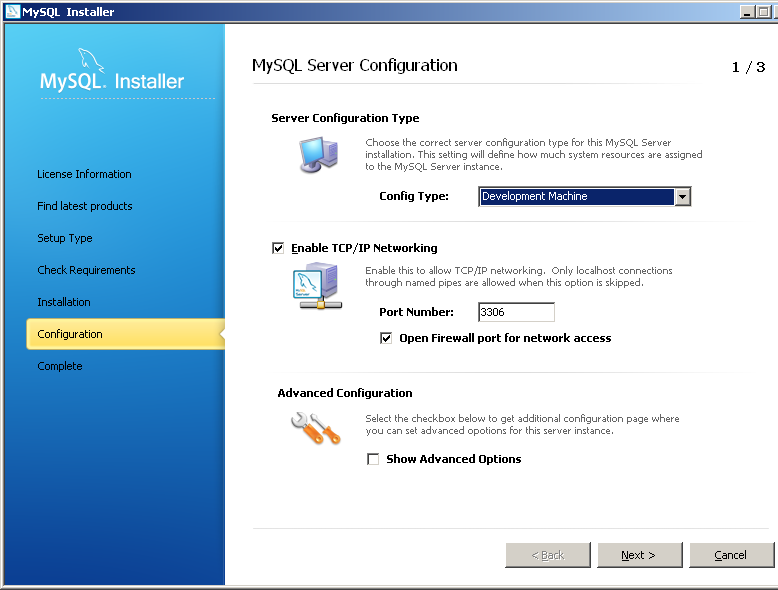
Task: Go to License Information step
Action: (x=84, y=174)
